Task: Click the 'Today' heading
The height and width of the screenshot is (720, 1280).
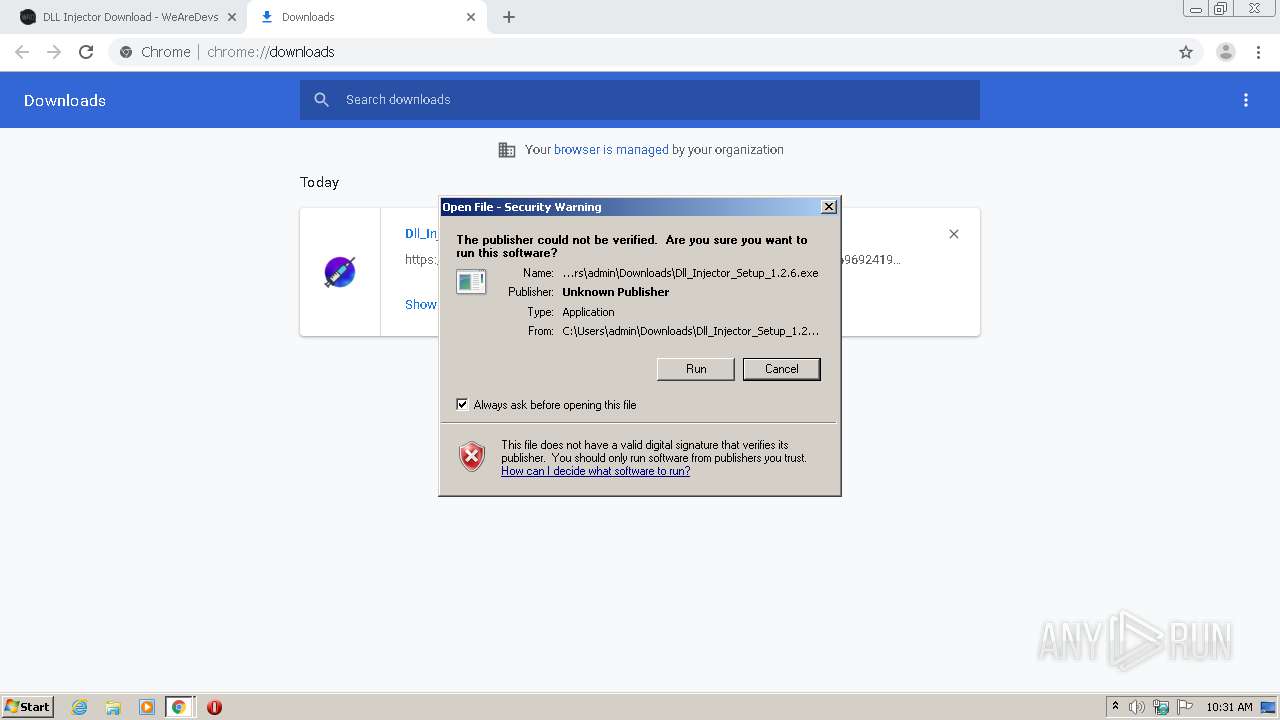Action: (x=319, y=182)
